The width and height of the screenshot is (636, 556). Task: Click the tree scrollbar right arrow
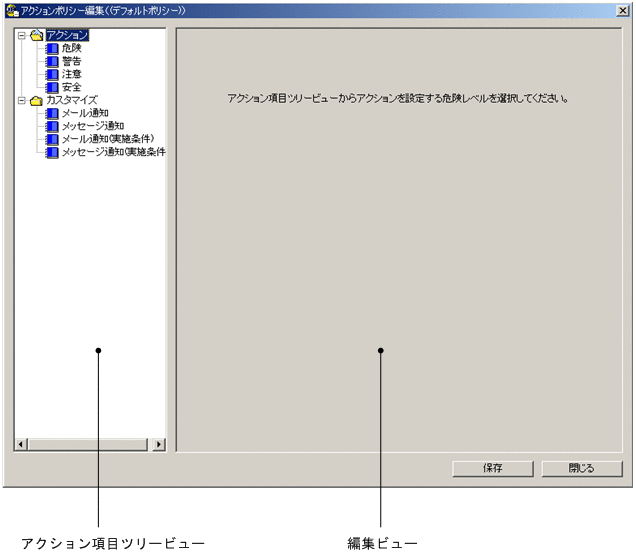(x=159, y=444)
